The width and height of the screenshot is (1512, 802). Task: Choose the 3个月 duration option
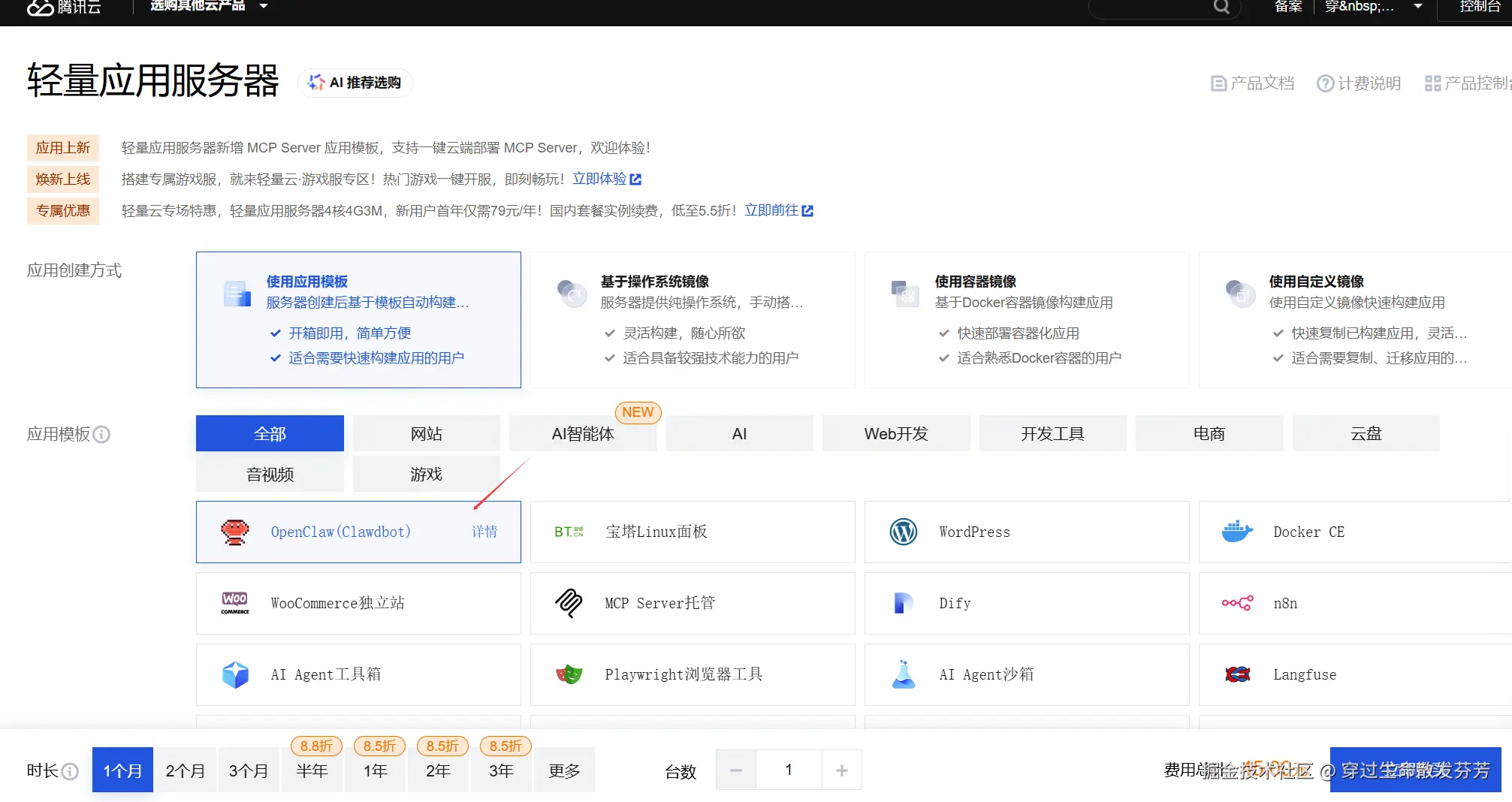coord(249,770)
